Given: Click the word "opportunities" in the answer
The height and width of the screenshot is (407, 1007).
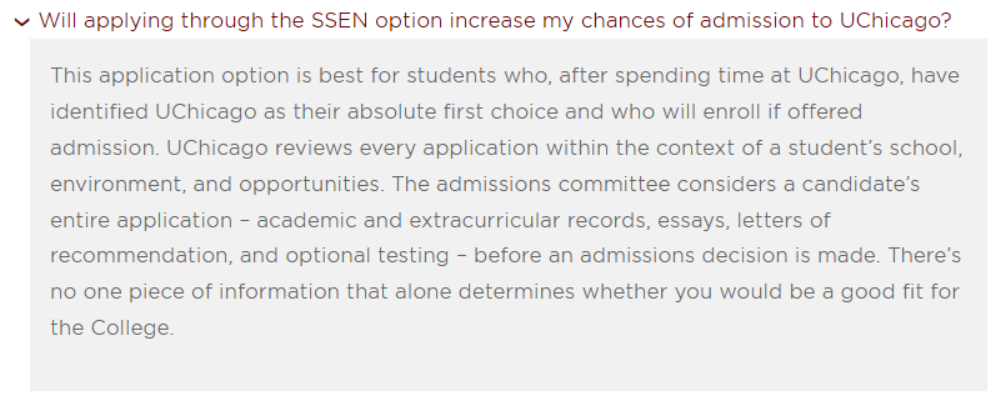Looking at the screenshot, I should click(x=298, y=184).
